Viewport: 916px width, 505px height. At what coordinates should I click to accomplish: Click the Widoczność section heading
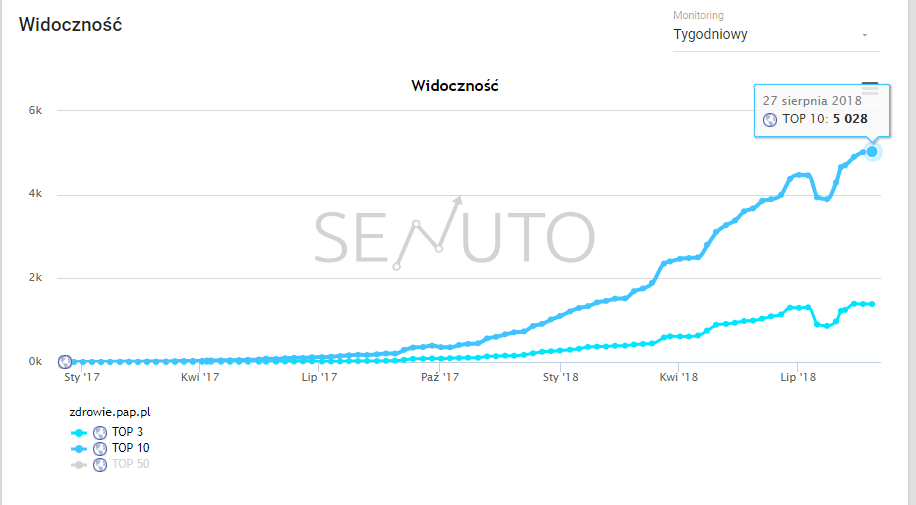click(x=71, y=25)
